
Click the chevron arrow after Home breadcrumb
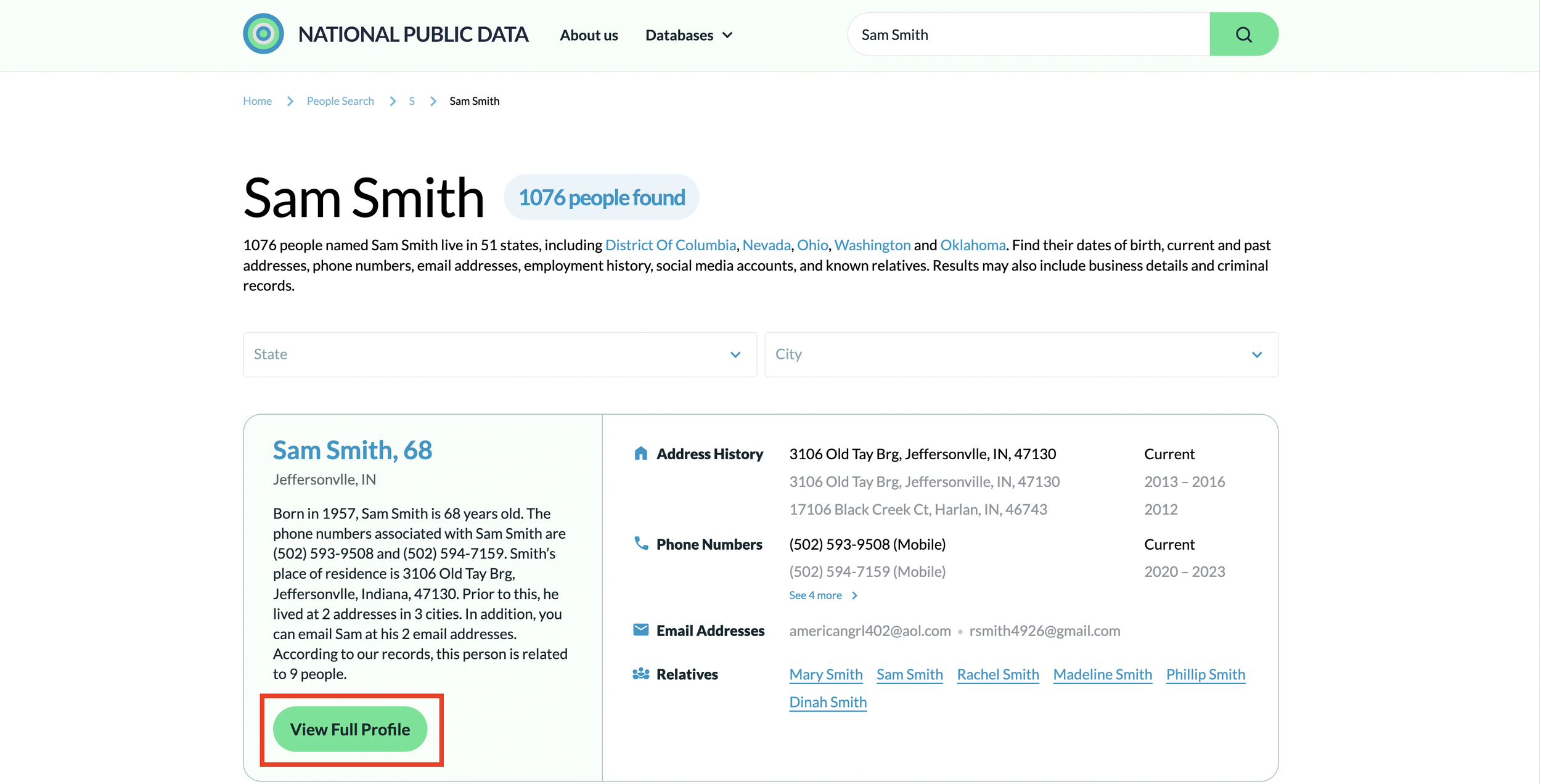click(x=290, y=101)
